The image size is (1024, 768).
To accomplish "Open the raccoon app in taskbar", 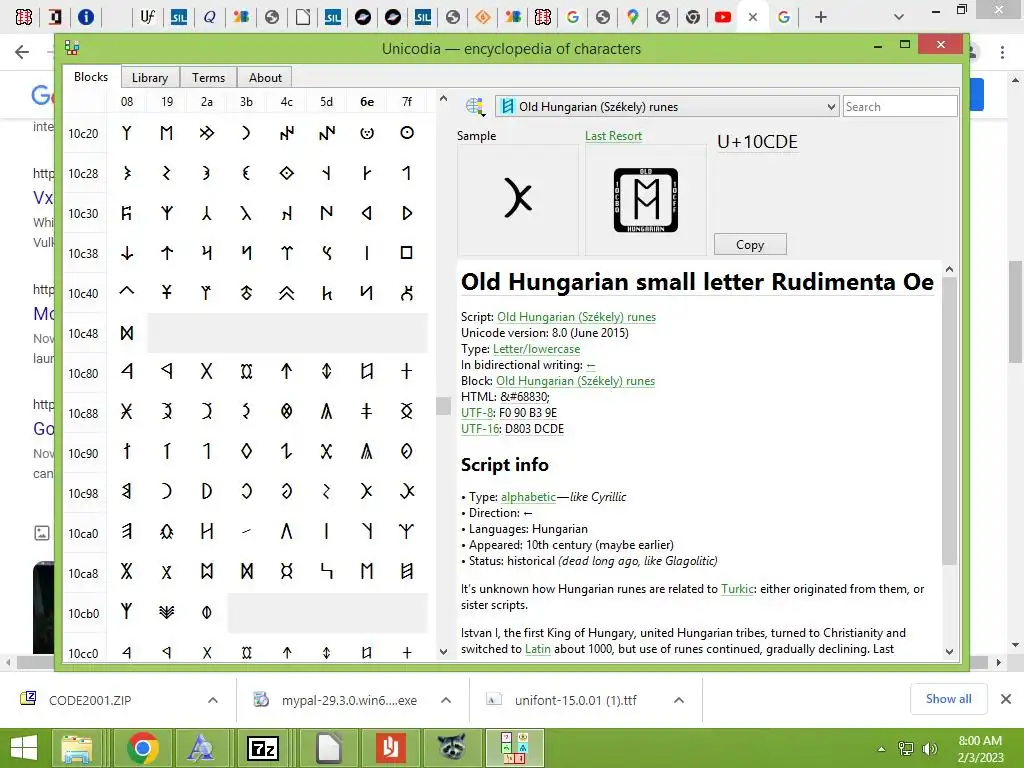I will 451,748.
